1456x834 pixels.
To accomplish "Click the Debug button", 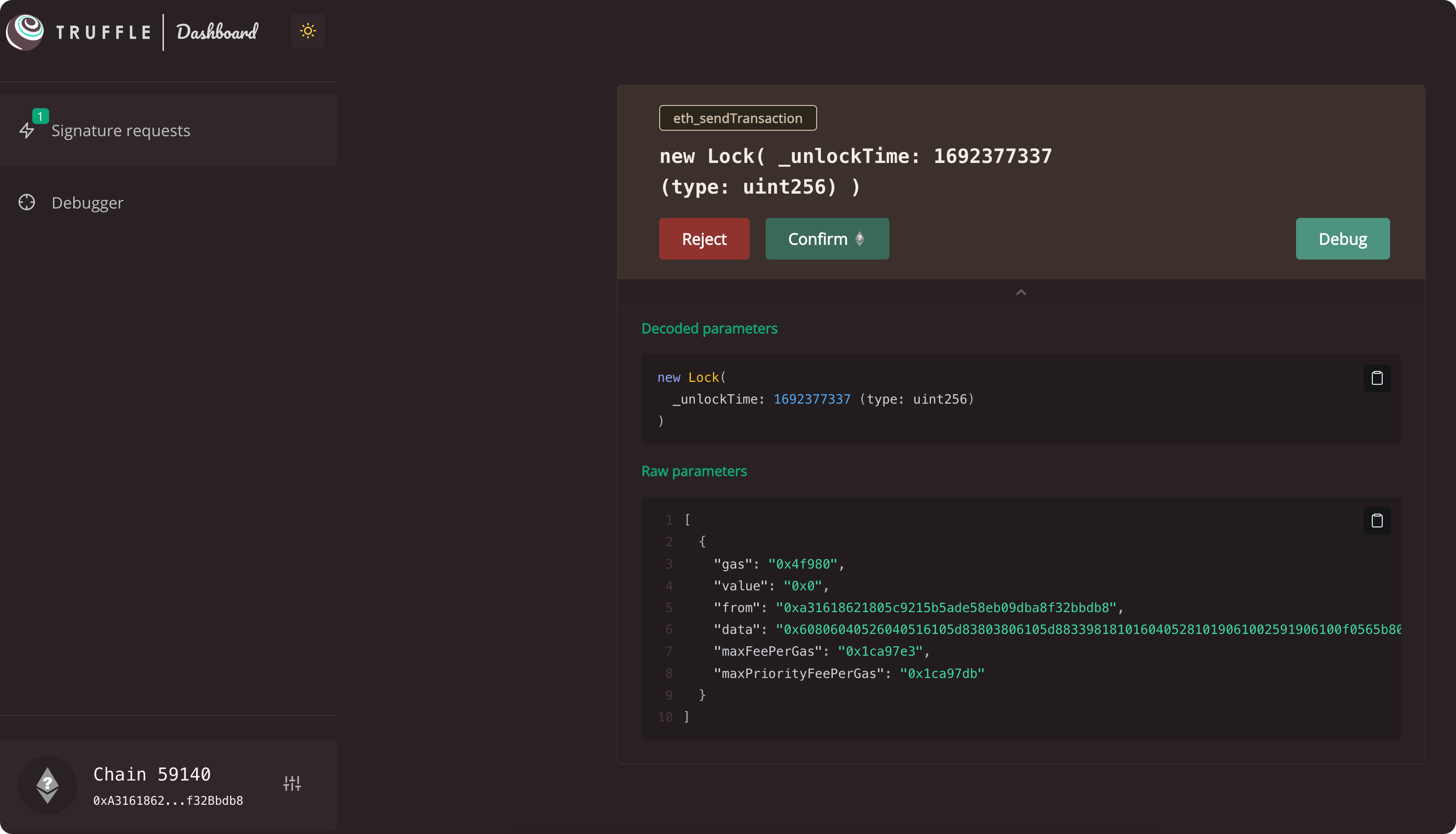I will tap(1343, 239).
